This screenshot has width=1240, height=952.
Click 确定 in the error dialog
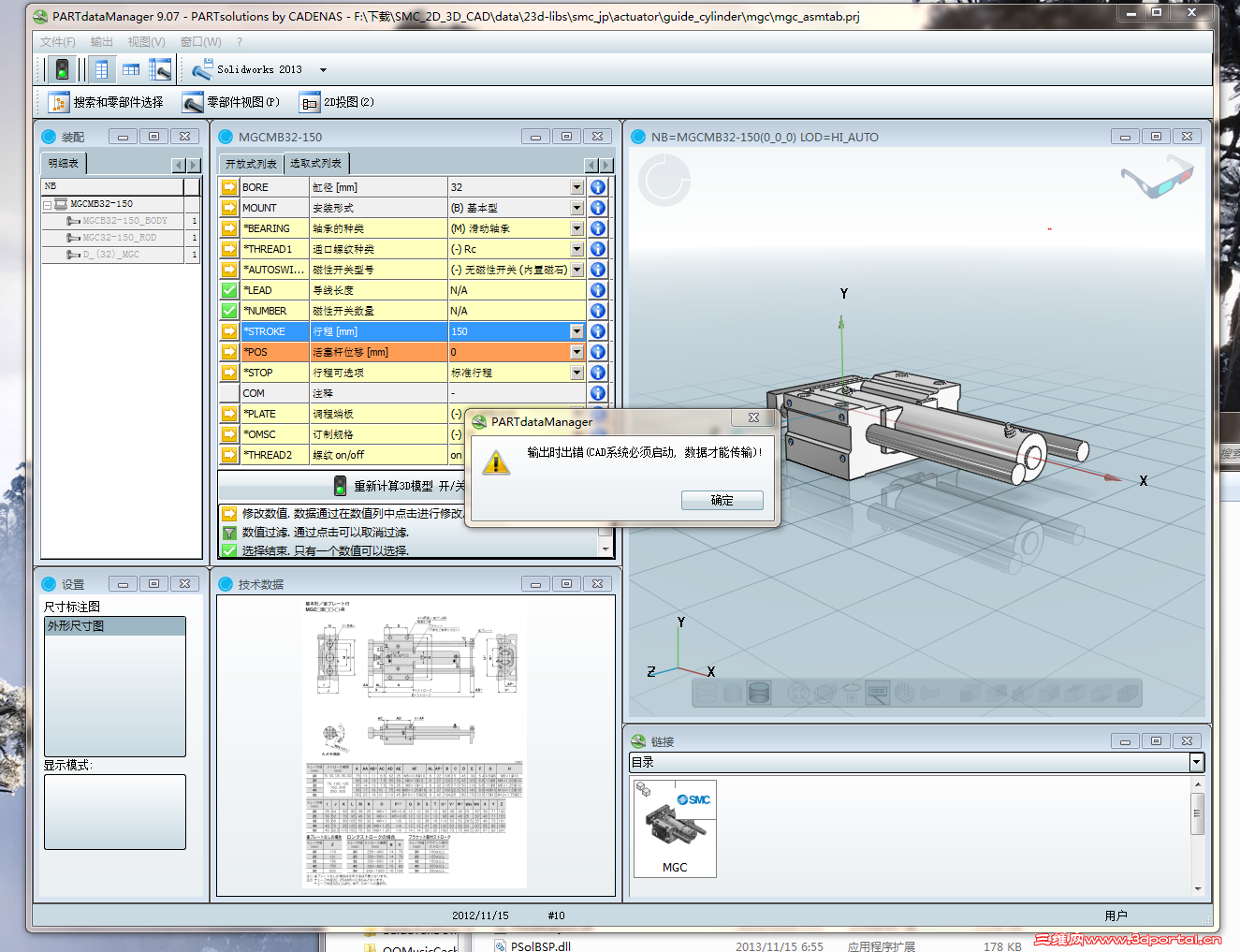tap(722, 501)
